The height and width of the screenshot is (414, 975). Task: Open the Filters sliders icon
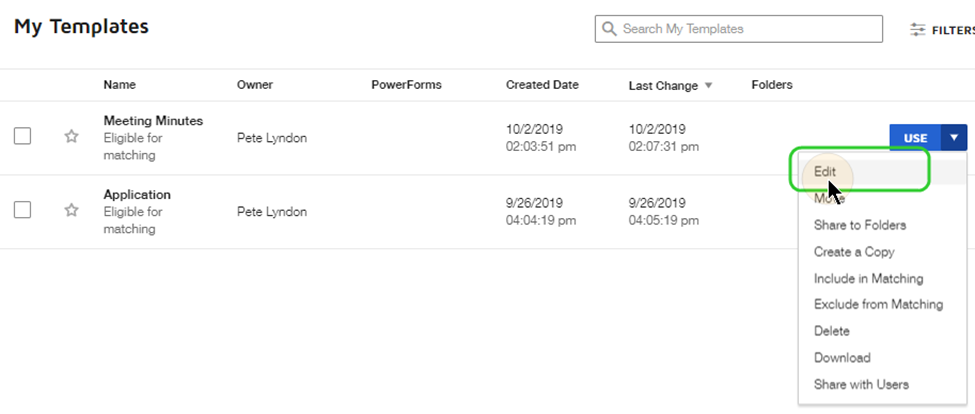[917, 30]
